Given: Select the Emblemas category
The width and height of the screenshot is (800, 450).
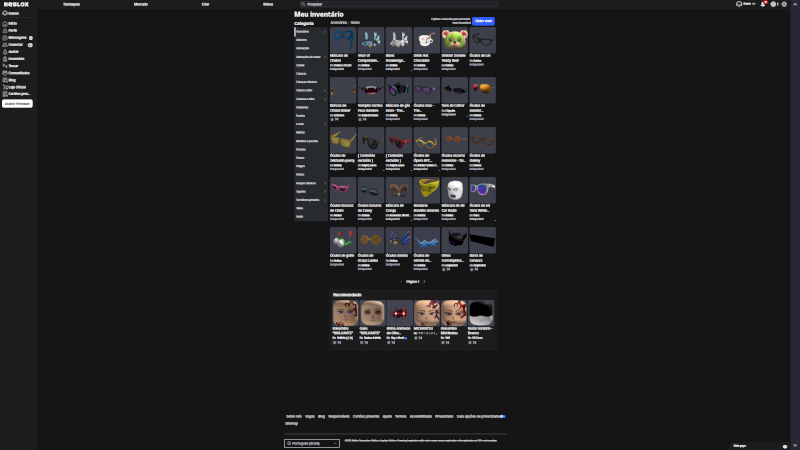Looking at the screenshot, I should pyautogui.click(x=302, y=107).
